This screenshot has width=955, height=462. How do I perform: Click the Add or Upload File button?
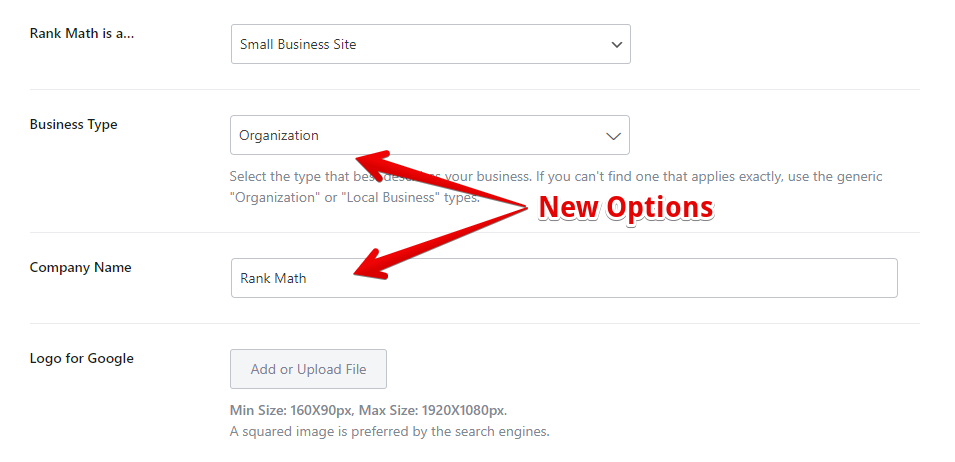click(308, 369)
